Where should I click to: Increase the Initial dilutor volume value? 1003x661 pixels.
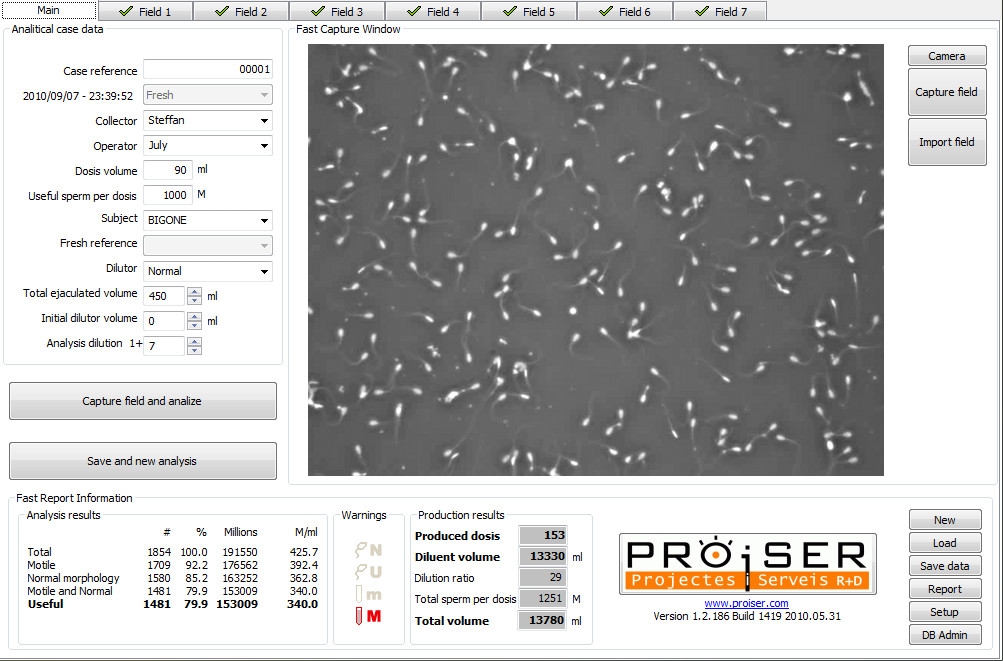(x=194, y=316)
